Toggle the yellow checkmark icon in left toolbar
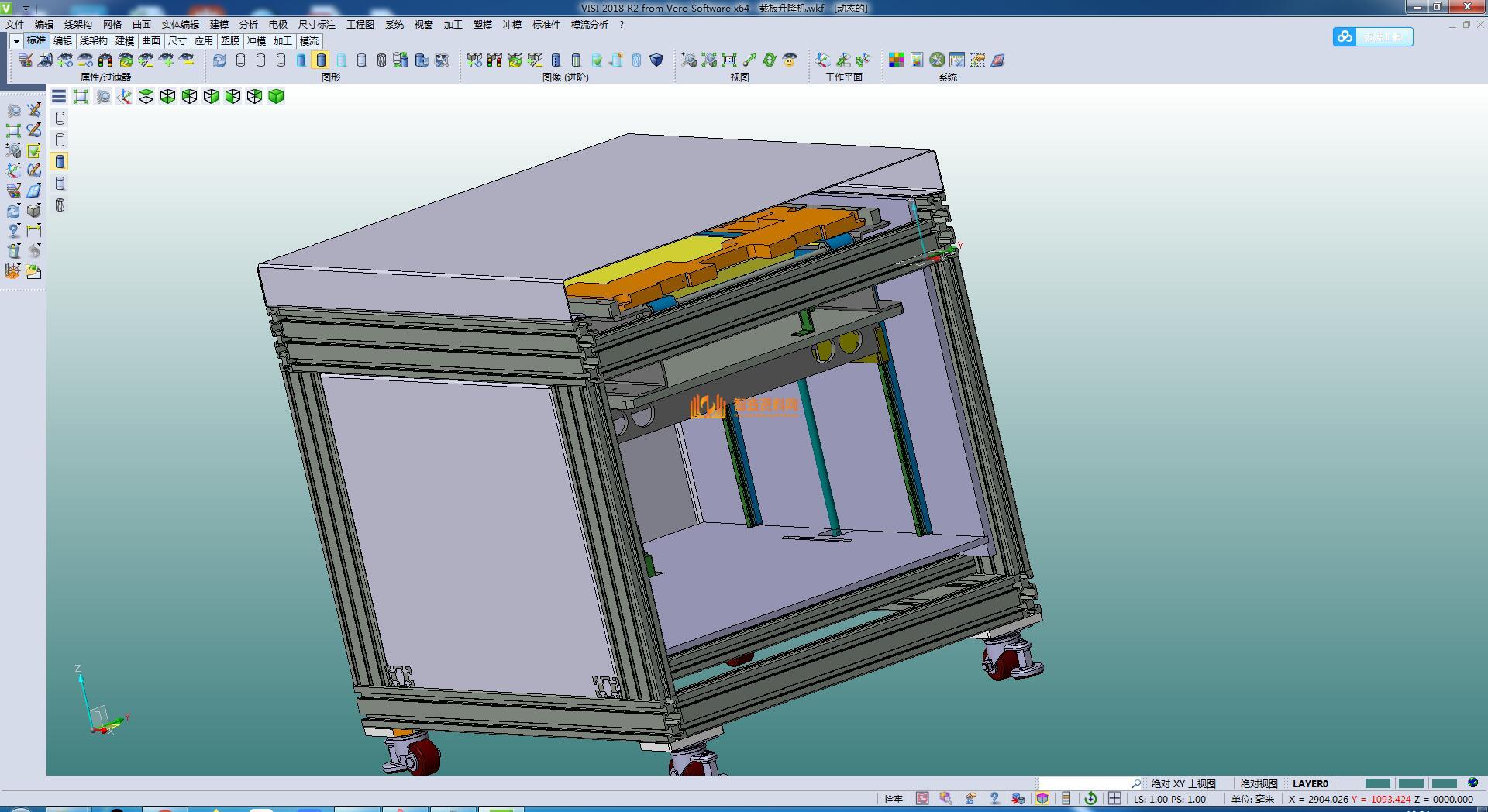This screenshot has height=812, width=1488. (33, 150)
